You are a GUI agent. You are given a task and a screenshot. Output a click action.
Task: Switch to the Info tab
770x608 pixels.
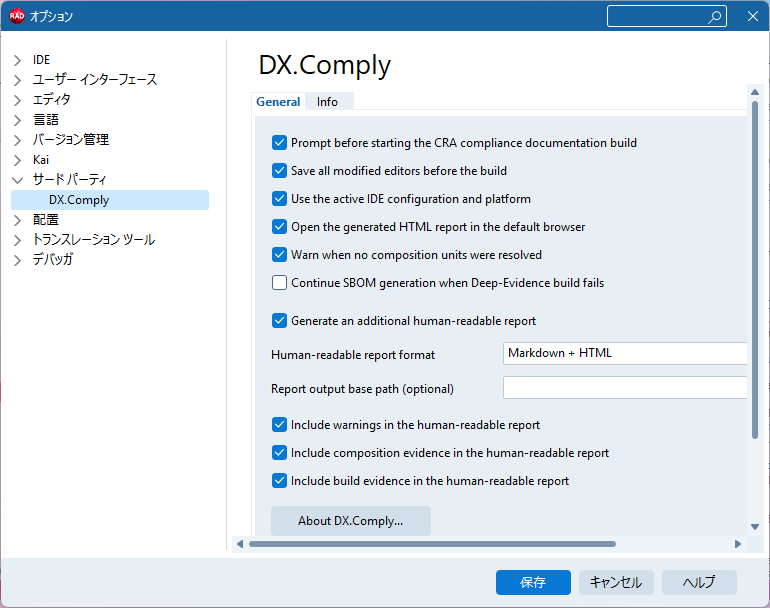coord(328,102)
